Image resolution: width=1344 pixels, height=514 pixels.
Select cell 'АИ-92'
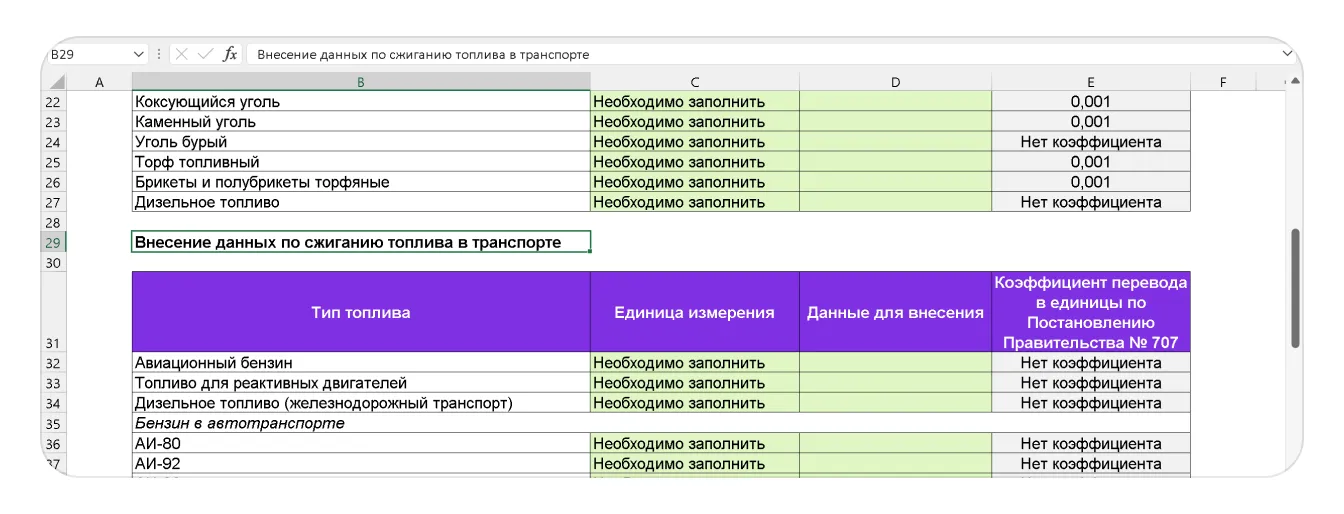click(x=361, y=464)
